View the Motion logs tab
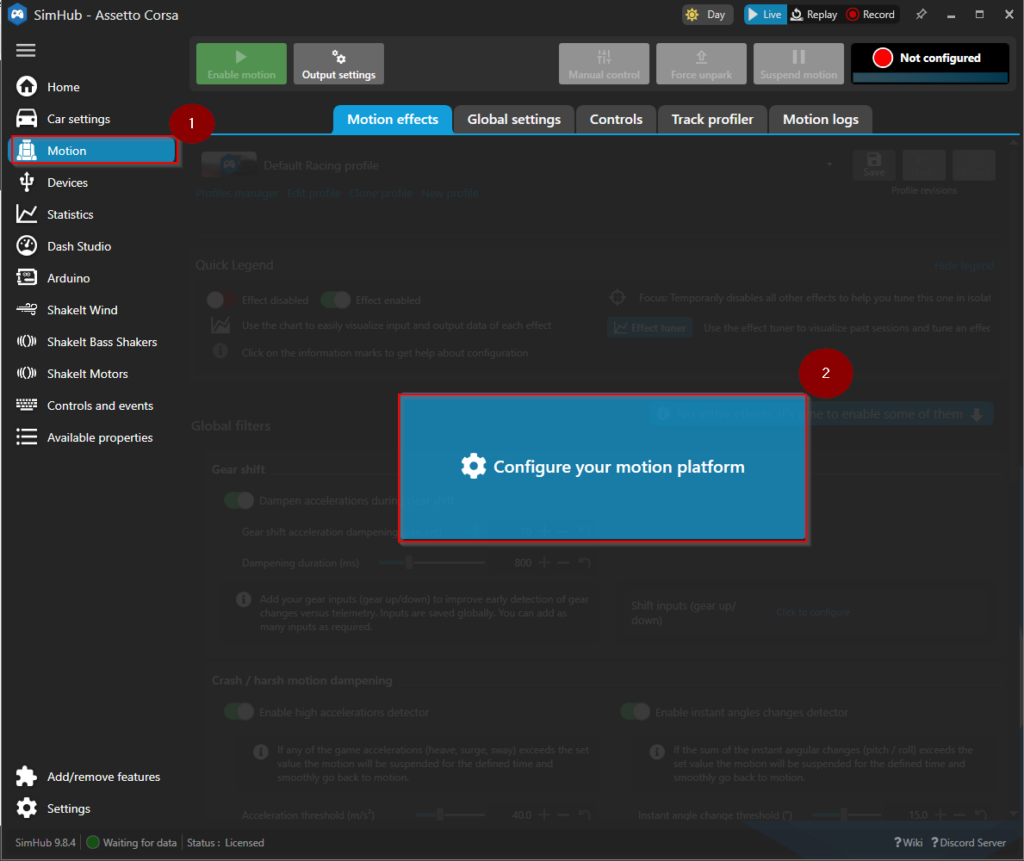The width and height of the screenshot is (1024, 861). coord(821,120)
